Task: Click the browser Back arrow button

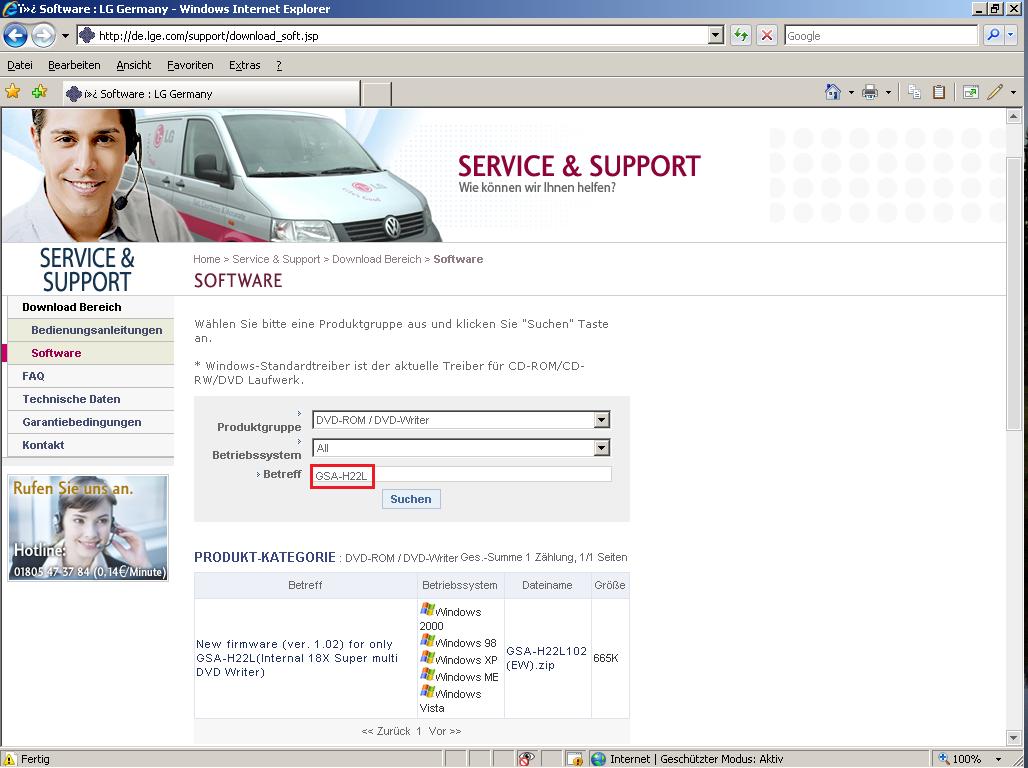Action: click(x=16, y=35)
